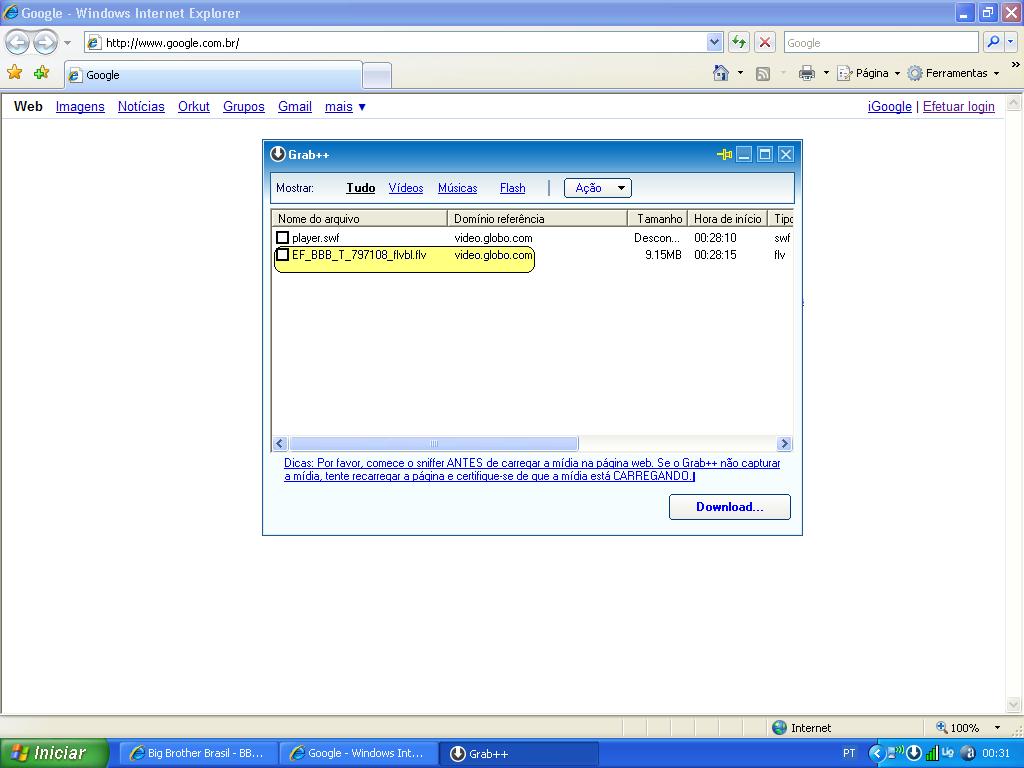Expand the Print options dropdown arrow

pyautogui.click(x=825, y=72)
